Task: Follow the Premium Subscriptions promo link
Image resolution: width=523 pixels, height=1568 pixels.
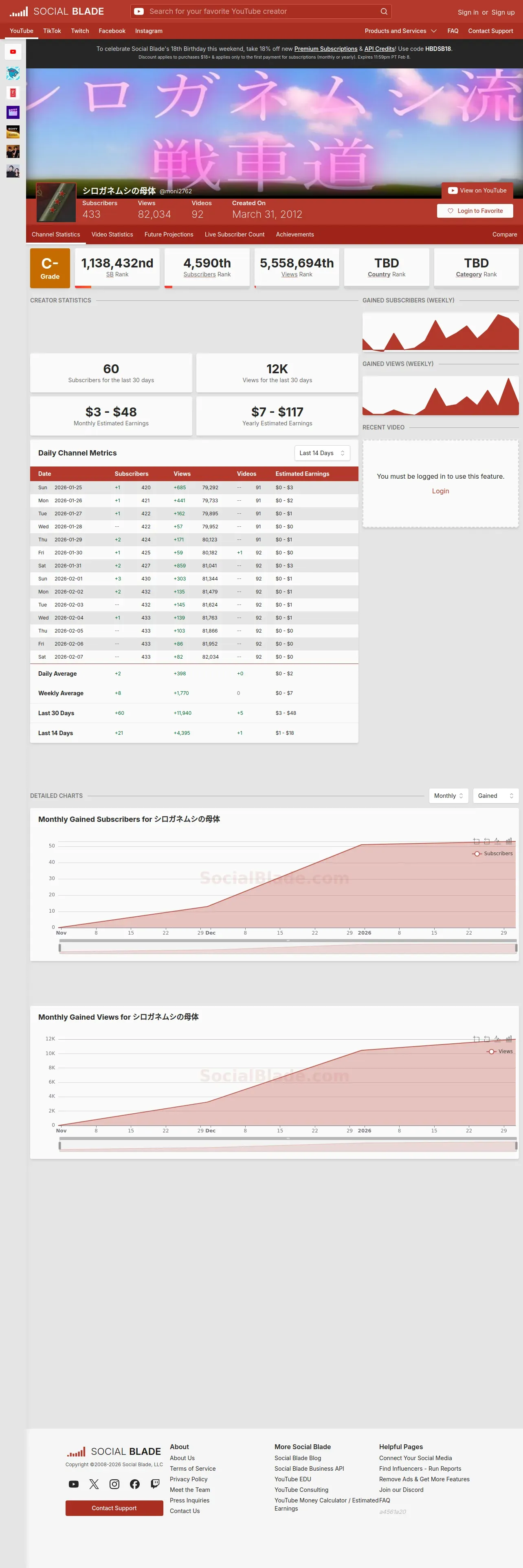Action: (x=326, y=49)
